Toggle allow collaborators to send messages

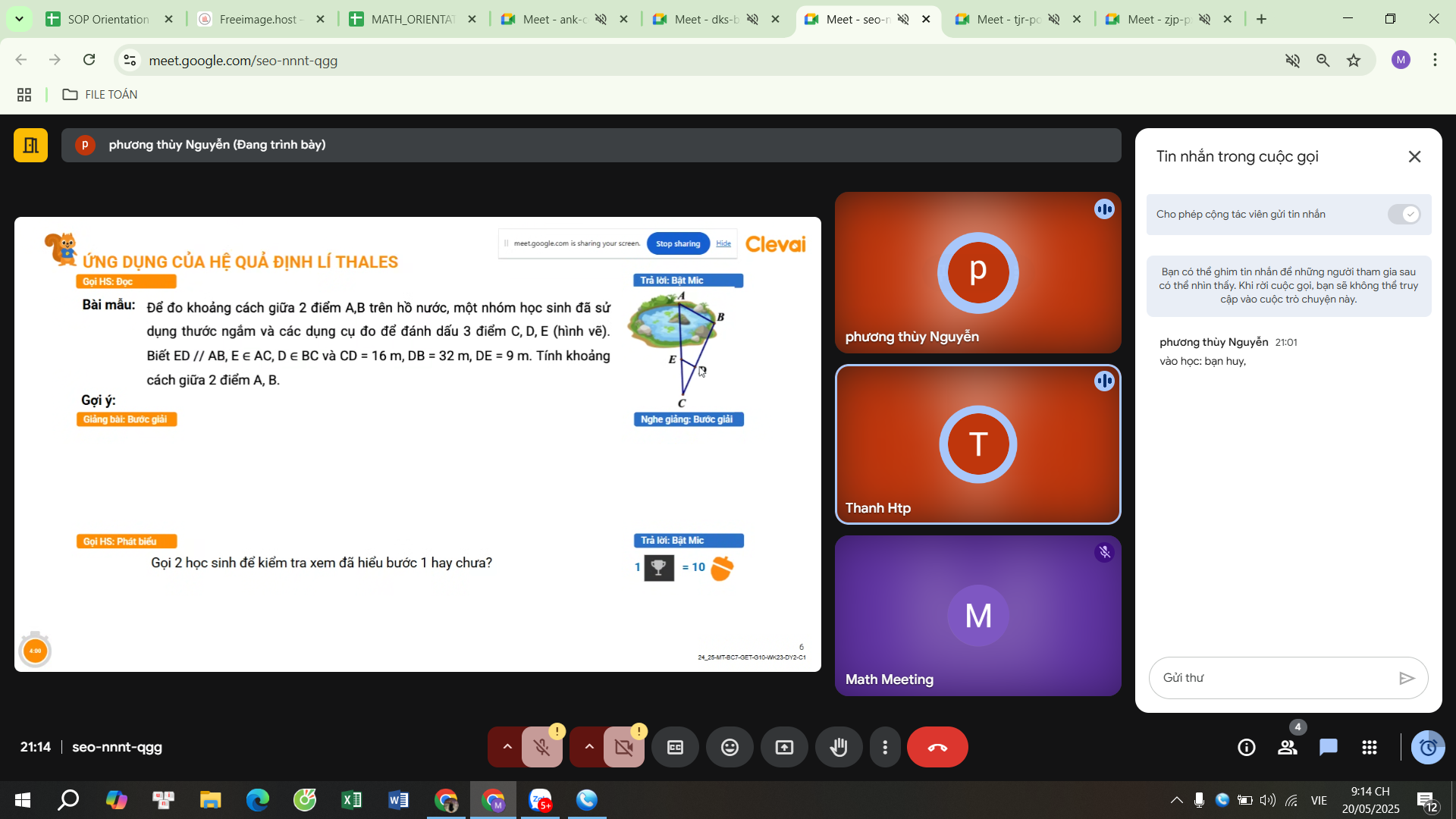1404,215
